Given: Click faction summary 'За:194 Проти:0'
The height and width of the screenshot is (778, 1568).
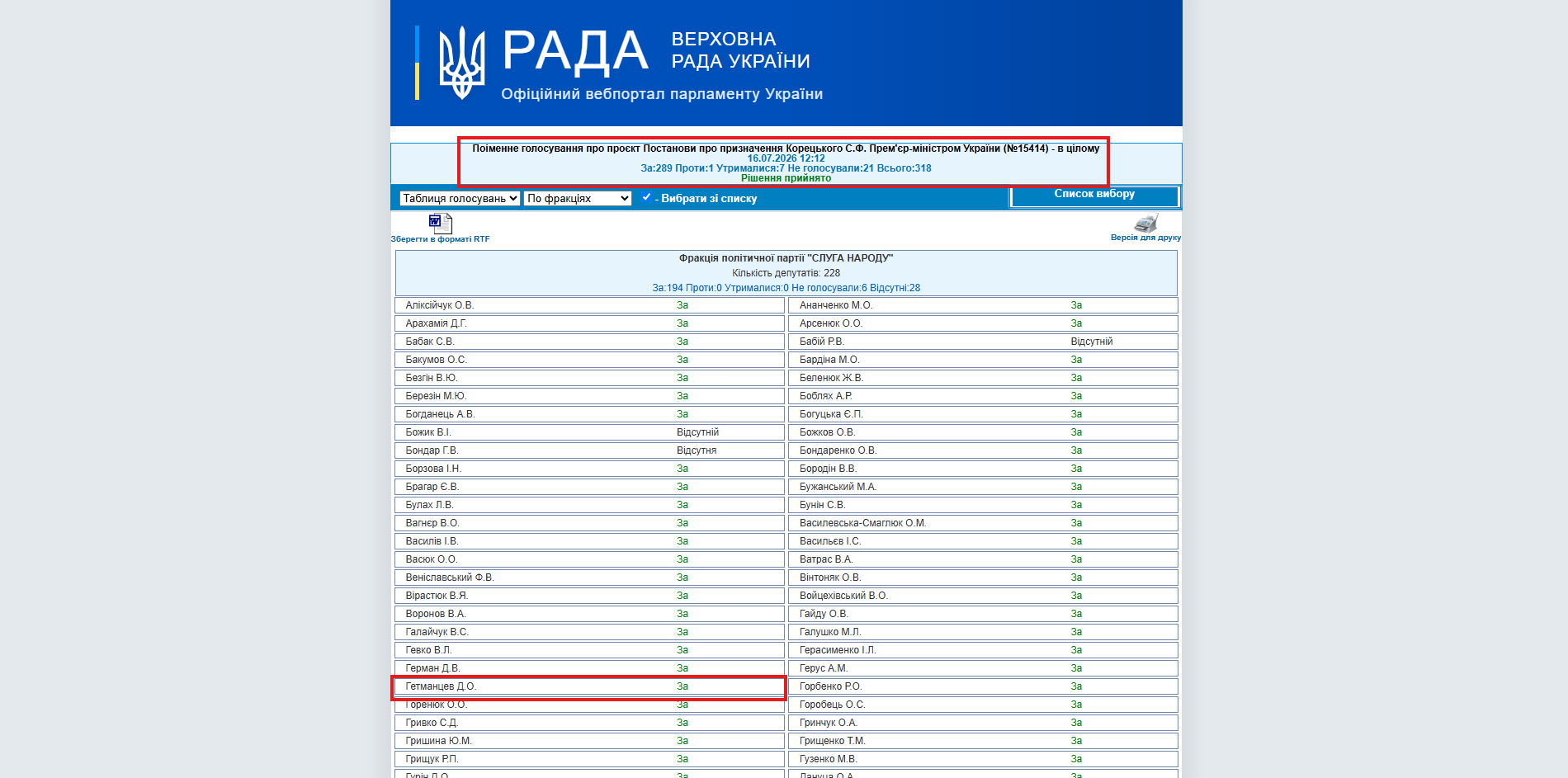Looking at the screenshot, I should click(786, 288).
